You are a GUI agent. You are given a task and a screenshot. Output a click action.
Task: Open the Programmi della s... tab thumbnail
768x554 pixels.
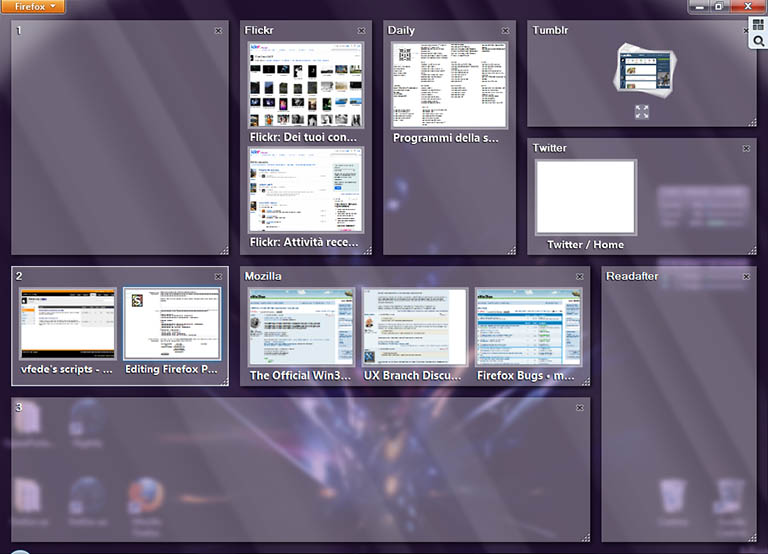[x=449, y=85]
